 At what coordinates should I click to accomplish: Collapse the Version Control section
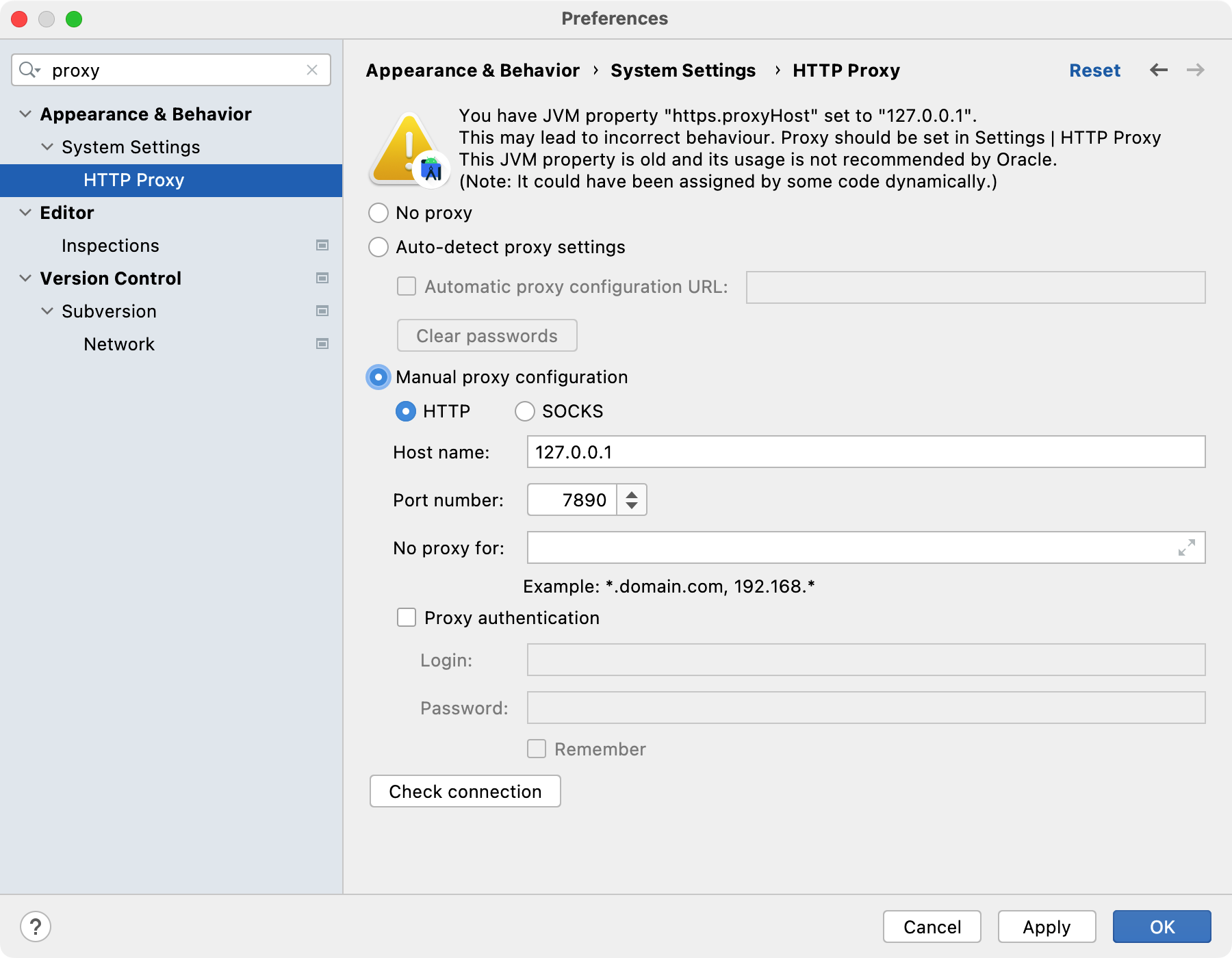click(25, 278)
